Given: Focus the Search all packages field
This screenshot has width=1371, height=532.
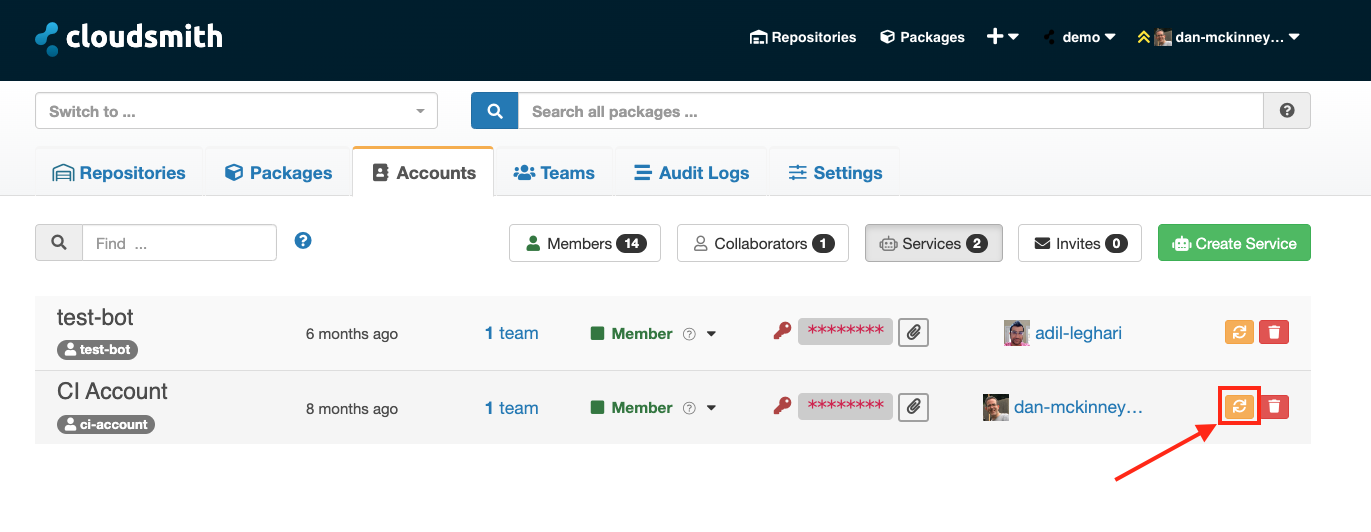Looking at the screenshot, I should pyautogui.click(x=890, y=111).
